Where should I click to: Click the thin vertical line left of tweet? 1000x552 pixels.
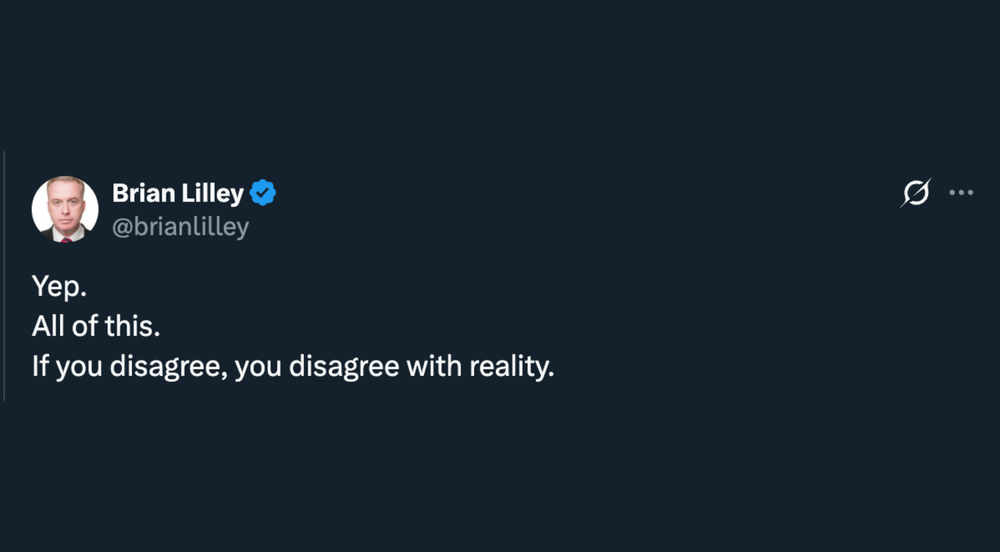pos(4,275)
